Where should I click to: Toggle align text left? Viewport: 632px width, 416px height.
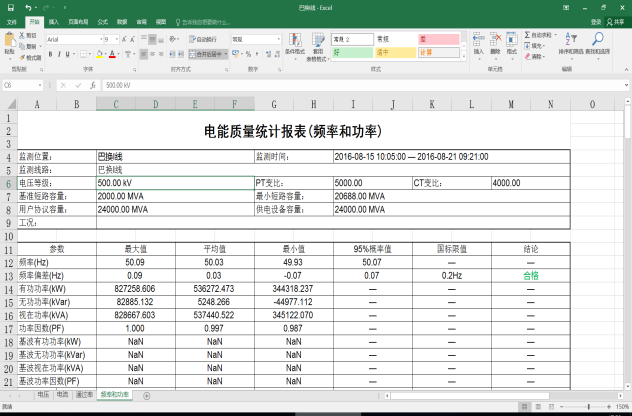click(144, 54)
